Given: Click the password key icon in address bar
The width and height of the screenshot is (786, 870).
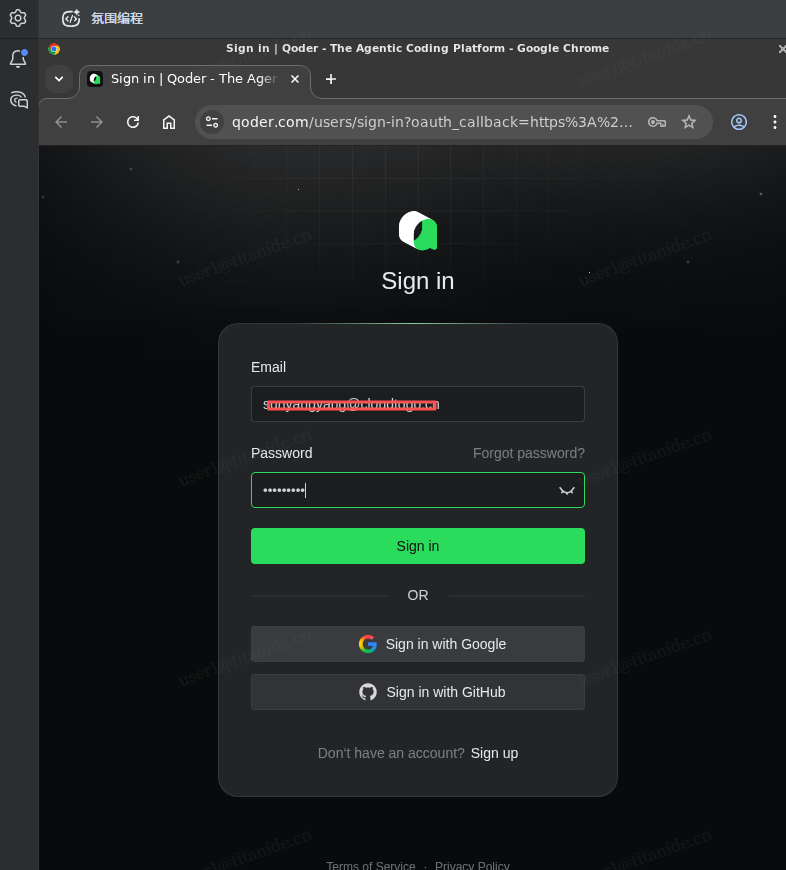Looking at the screenshot, I should coord(657,122).
